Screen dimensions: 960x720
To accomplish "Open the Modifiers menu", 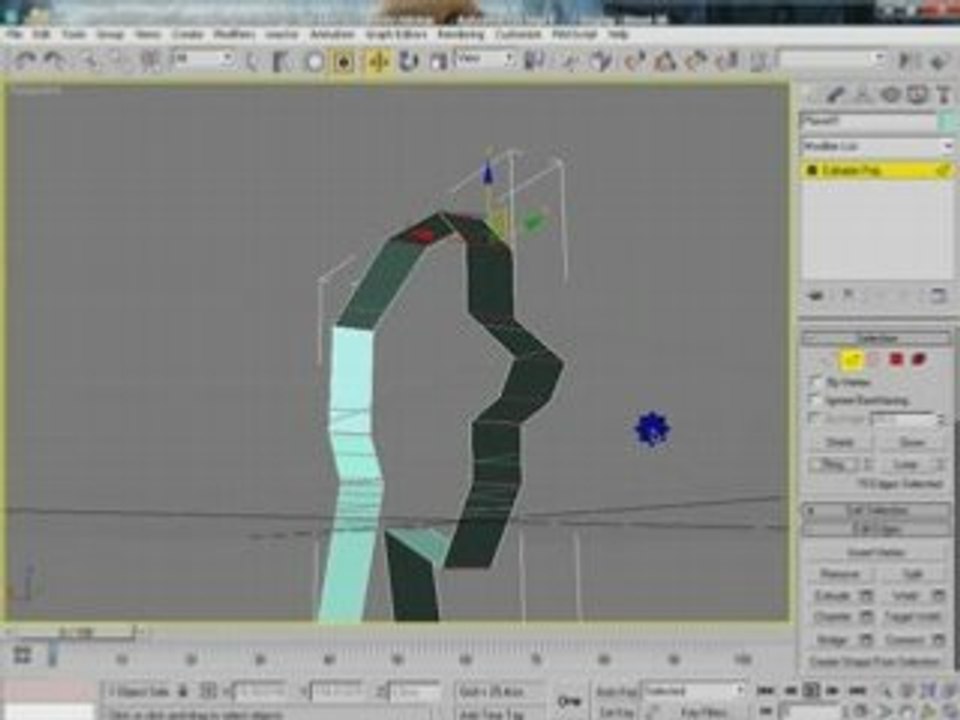I will [x=234, y=34].
